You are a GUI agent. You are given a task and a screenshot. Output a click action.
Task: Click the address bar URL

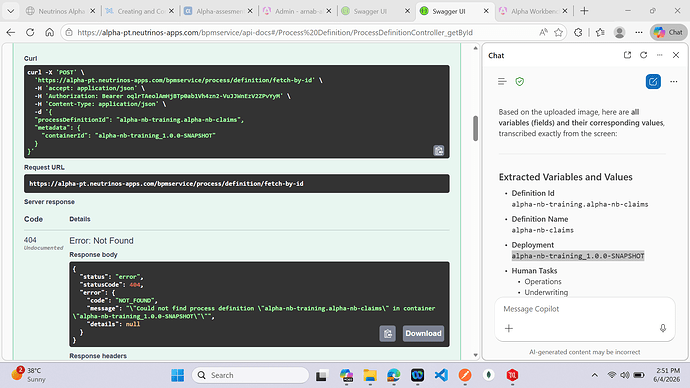(x=275, y=32)
